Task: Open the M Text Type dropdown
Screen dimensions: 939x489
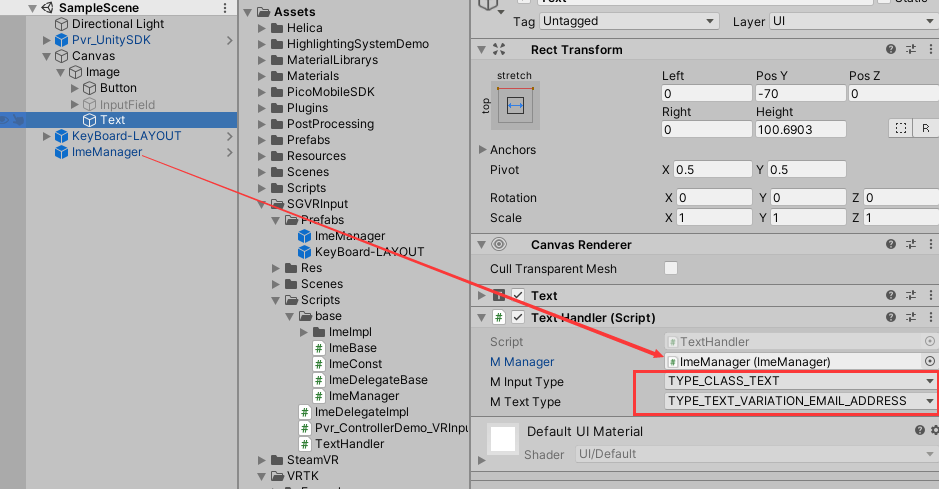Action: coord(800,400)
